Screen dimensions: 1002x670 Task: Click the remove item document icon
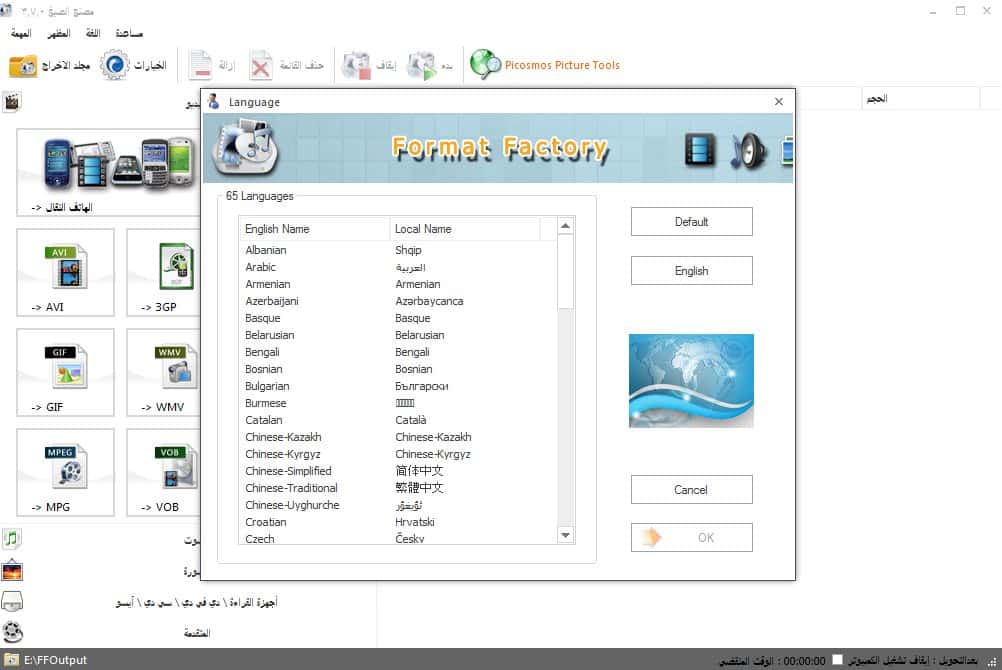click(201, 65)
